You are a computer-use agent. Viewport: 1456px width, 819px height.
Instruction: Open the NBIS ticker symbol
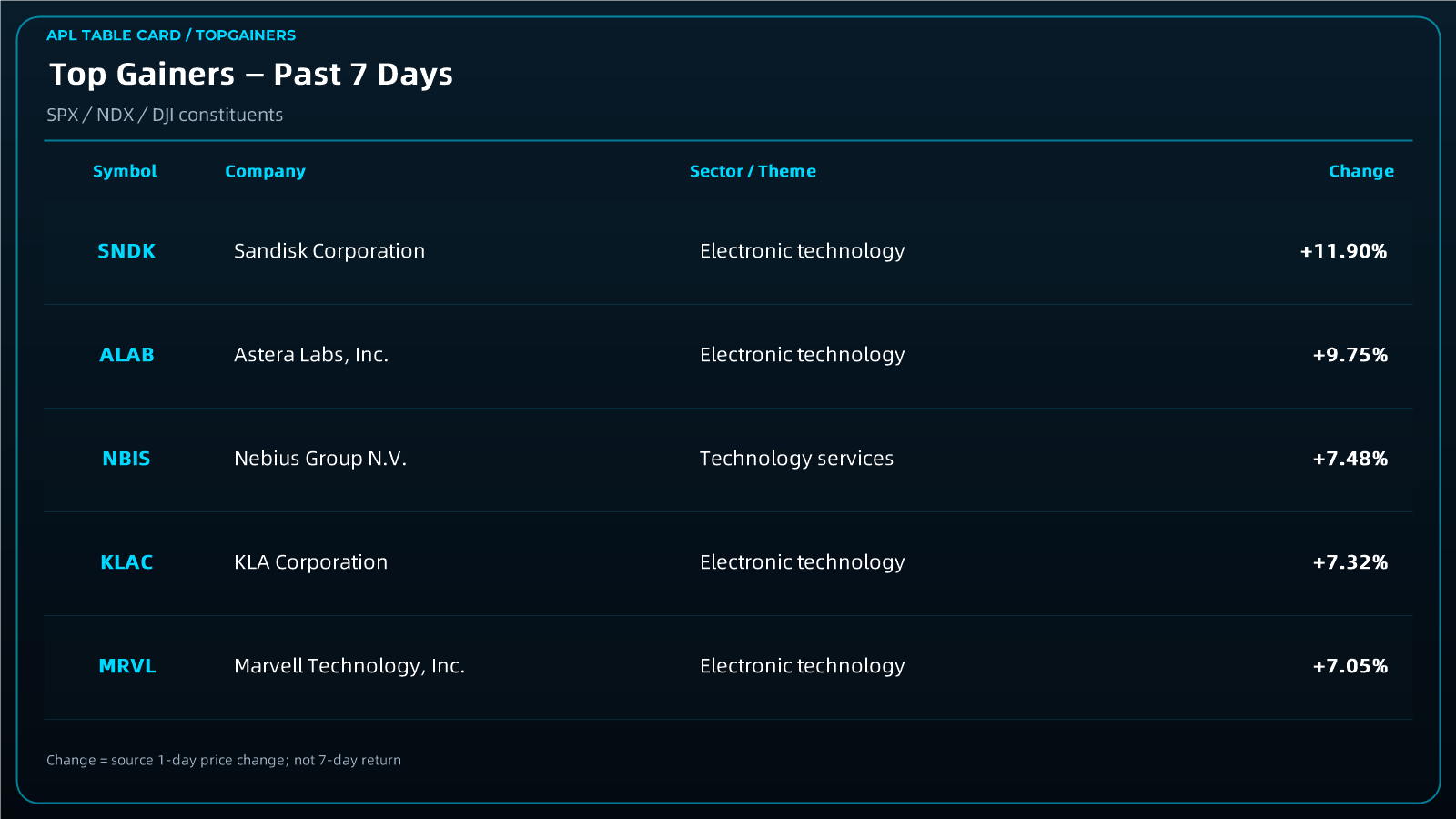(x=126, y=459)
